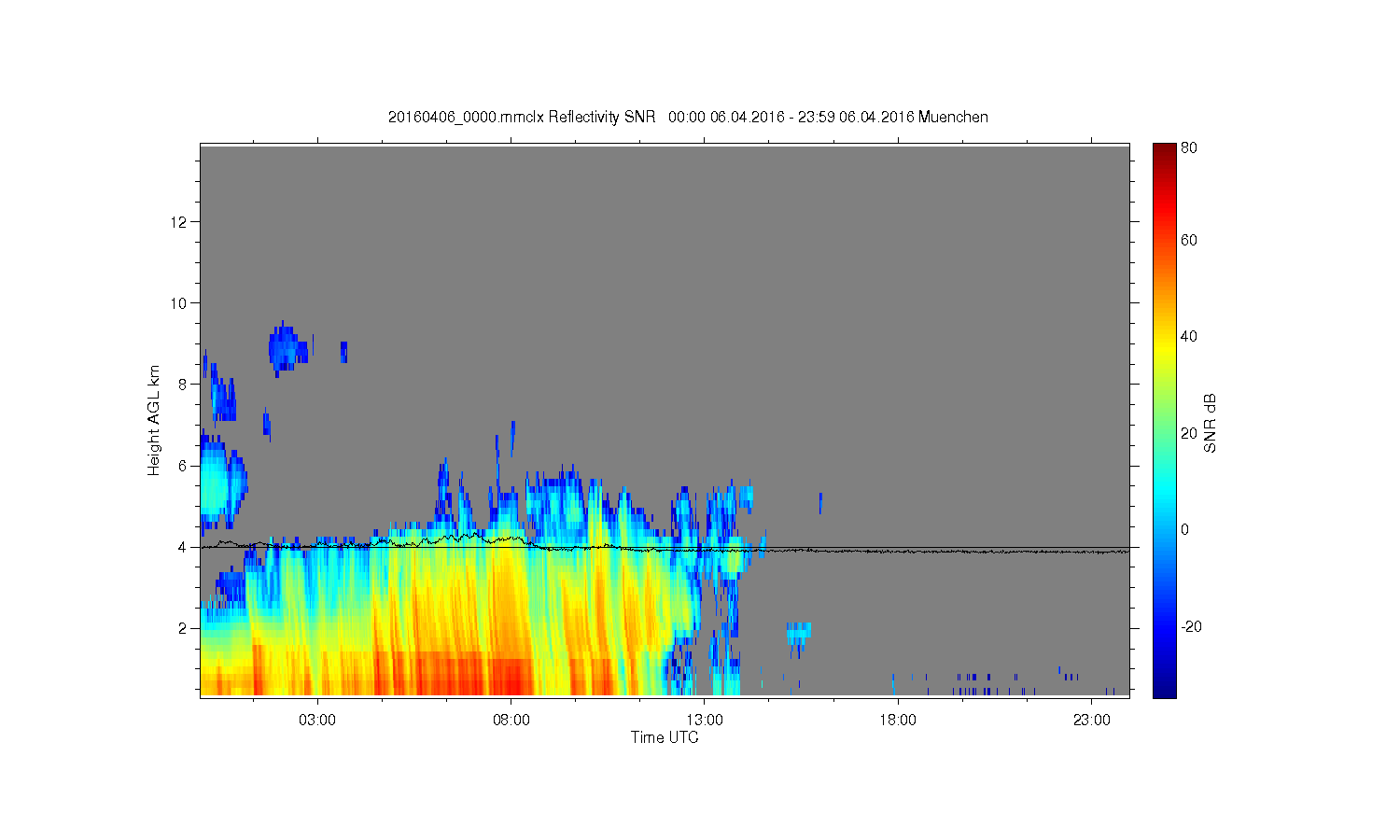Screen dimensions: 1400x840
Task: Click the colorbar value 40
Action: pos(1189,337)
